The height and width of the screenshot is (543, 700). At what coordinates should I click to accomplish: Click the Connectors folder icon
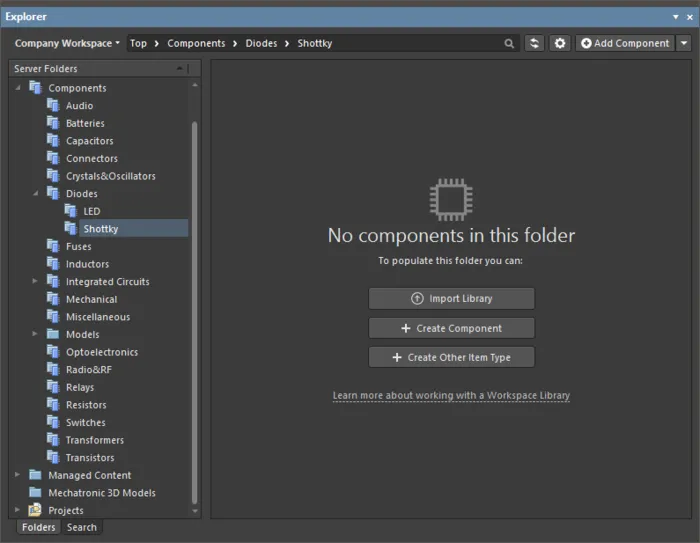point(53,158)
